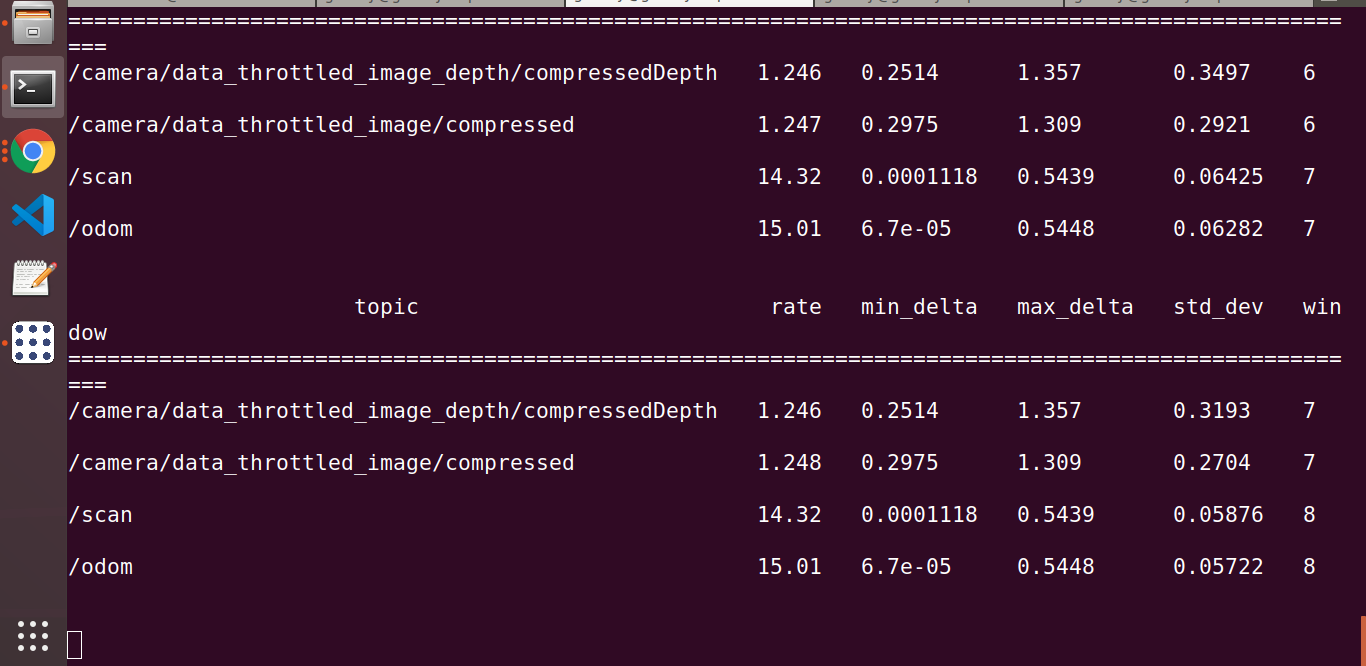The height and width of the screenshot is (666, 1366).
Task: Launch Google Chrome from the dock
Action: point(33,152)
